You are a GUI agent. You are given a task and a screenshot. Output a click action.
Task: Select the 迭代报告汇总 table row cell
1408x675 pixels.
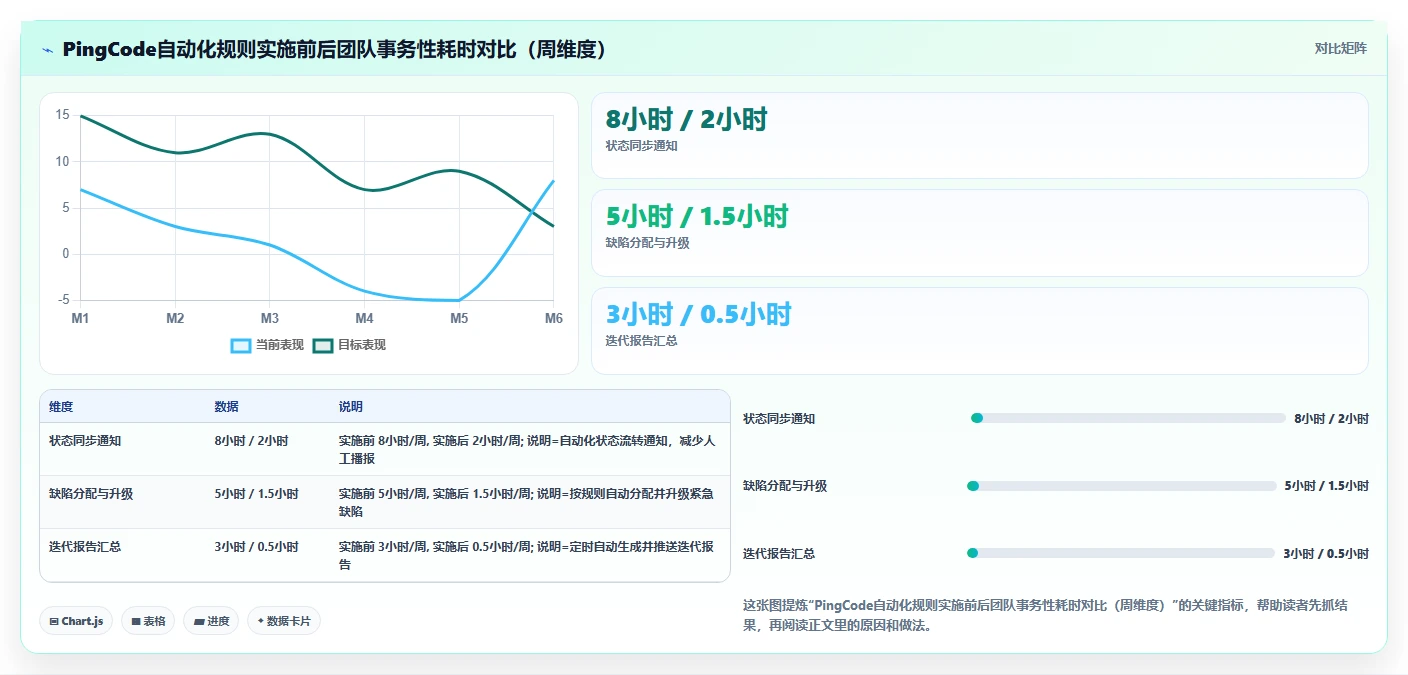point(85,547)
